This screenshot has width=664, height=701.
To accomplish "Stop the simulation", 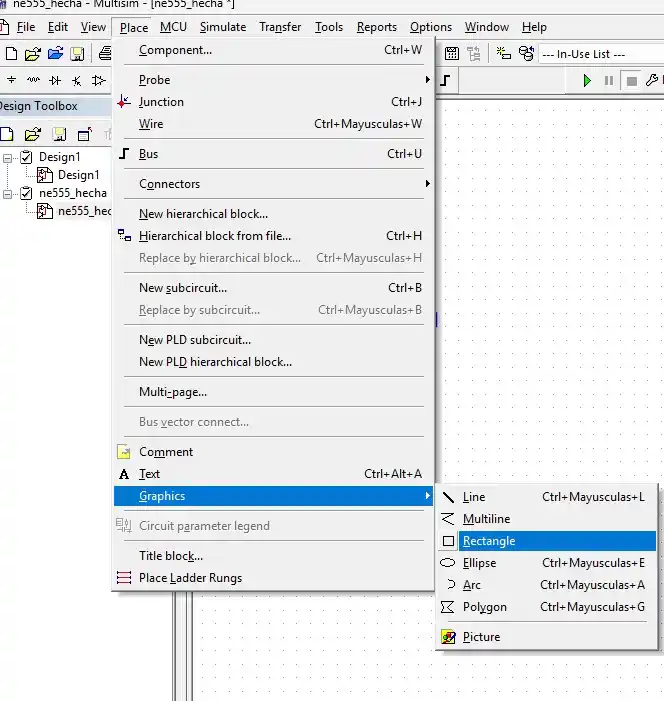I will (631, 81).
